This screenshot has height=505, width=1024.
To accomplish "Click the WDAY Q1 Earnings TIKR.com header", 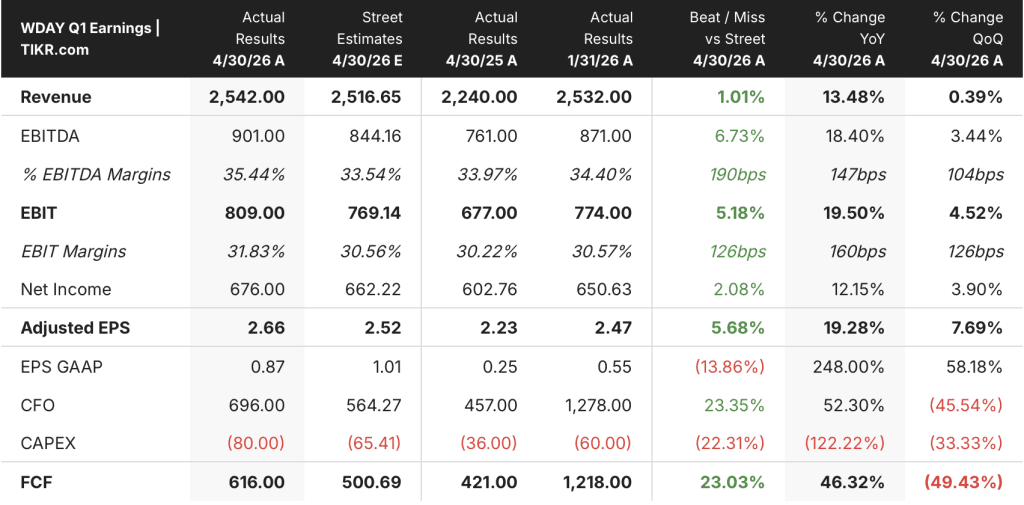I will (x=90, y=39).
